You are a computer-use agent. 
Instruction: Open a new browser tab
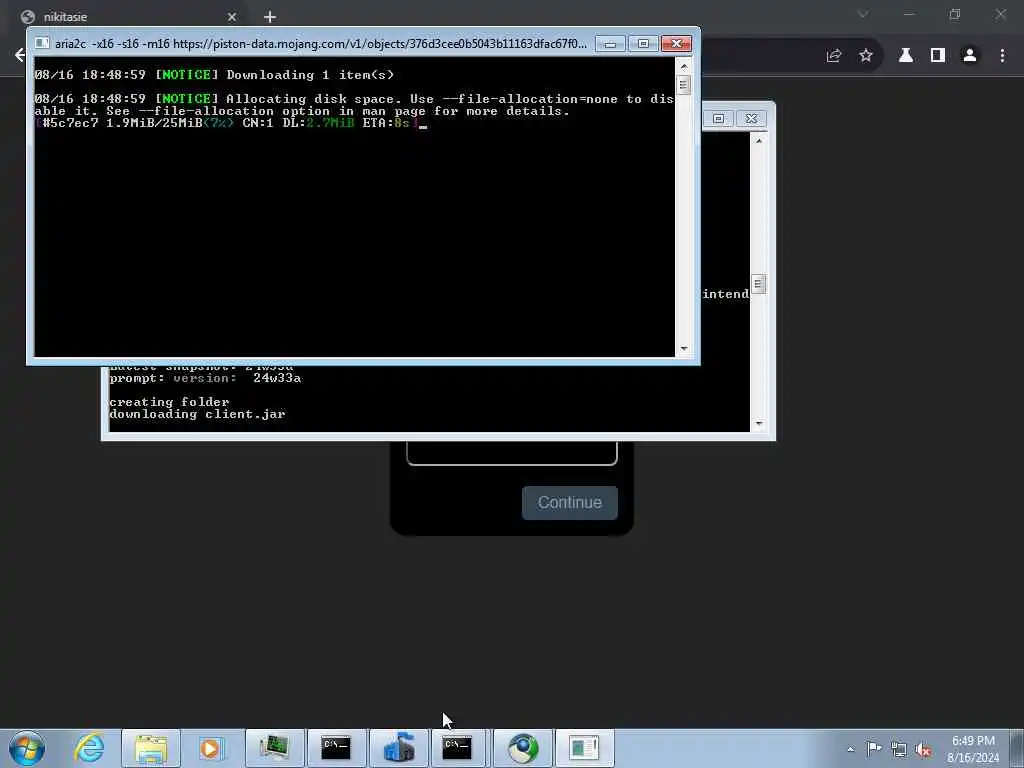[x=270, y=17]
